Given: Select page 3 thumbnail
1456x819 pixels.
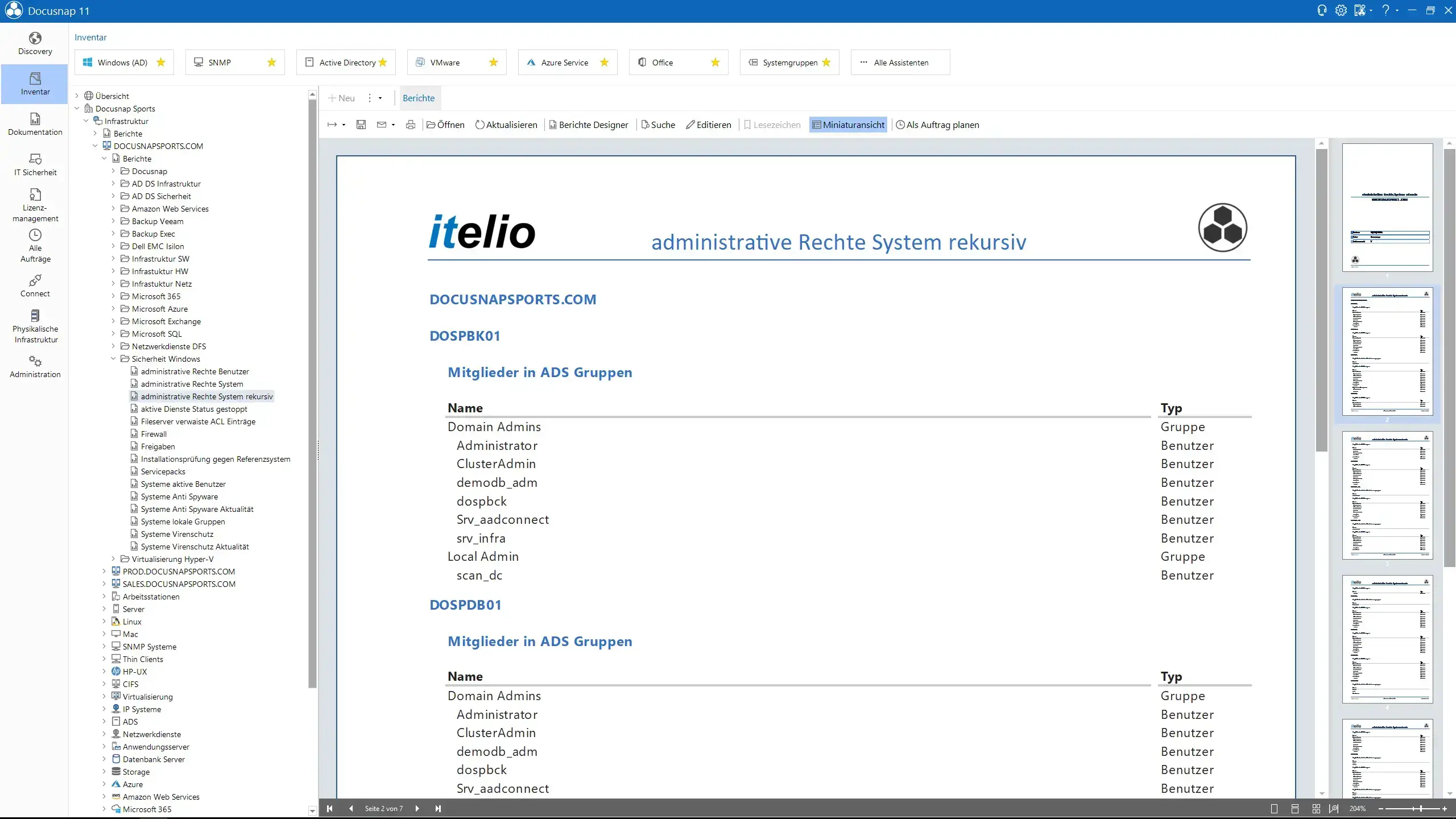Looking at the screenshot, I should [x=1387, y=495].
